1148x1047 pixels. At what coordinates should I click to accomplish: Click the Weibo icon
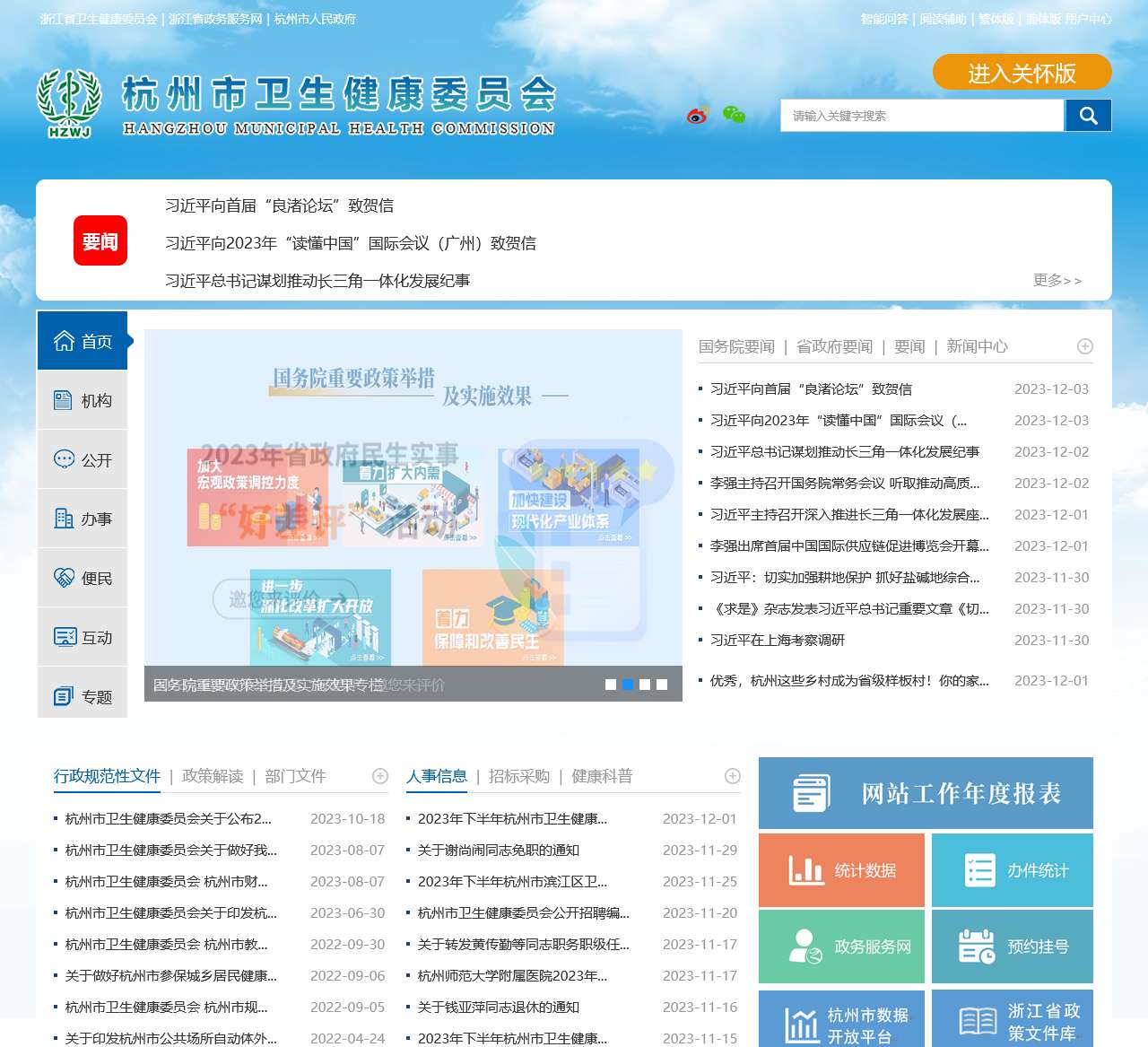point(698,115)
